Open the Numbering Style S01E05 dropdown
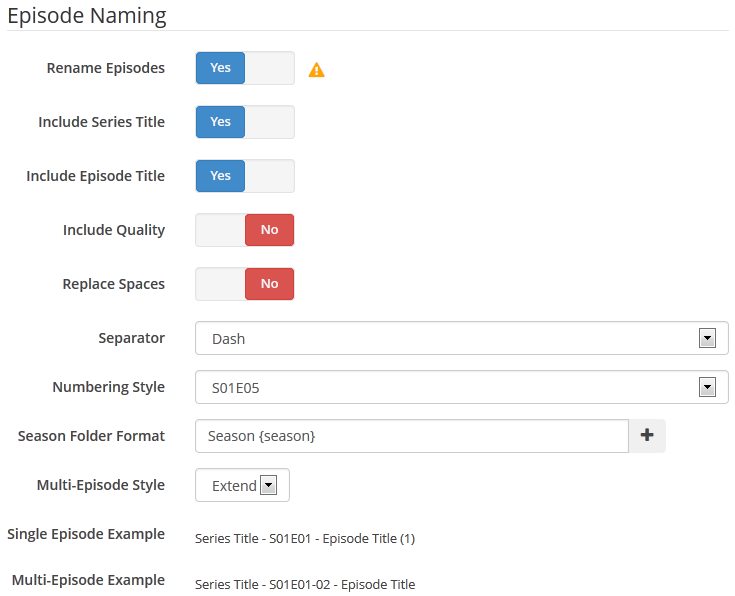The image size is (735, 596). click(x=462, y=387)
